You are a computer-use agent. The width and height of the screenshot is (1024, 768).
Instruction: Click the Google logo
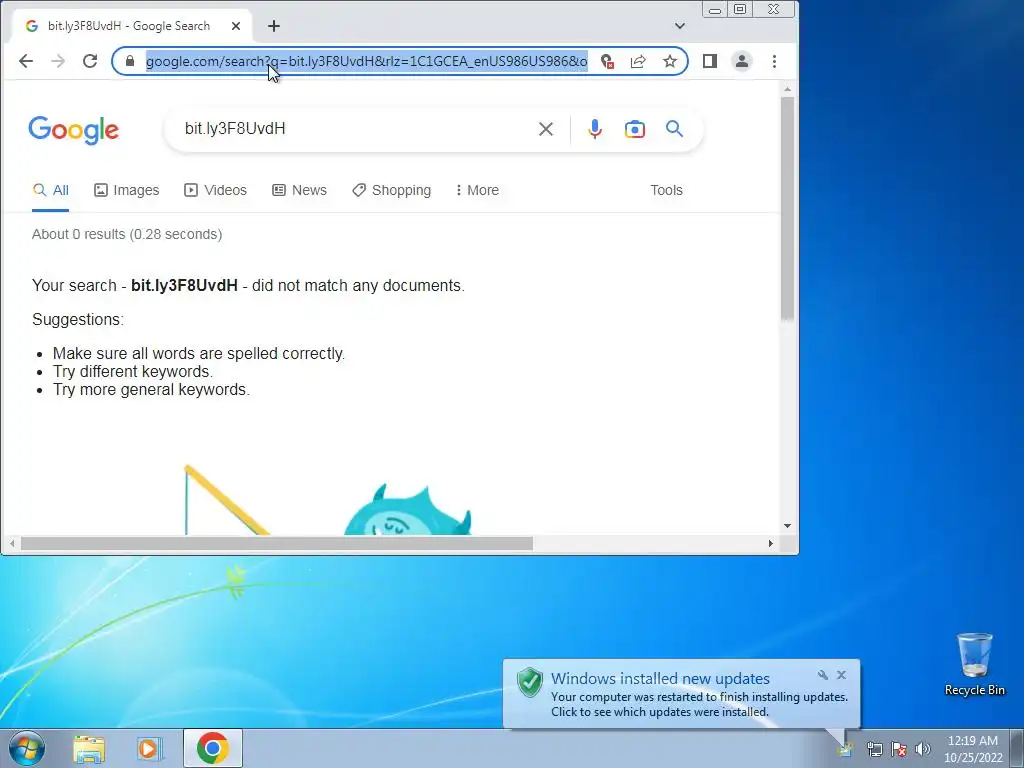point(74,130)
